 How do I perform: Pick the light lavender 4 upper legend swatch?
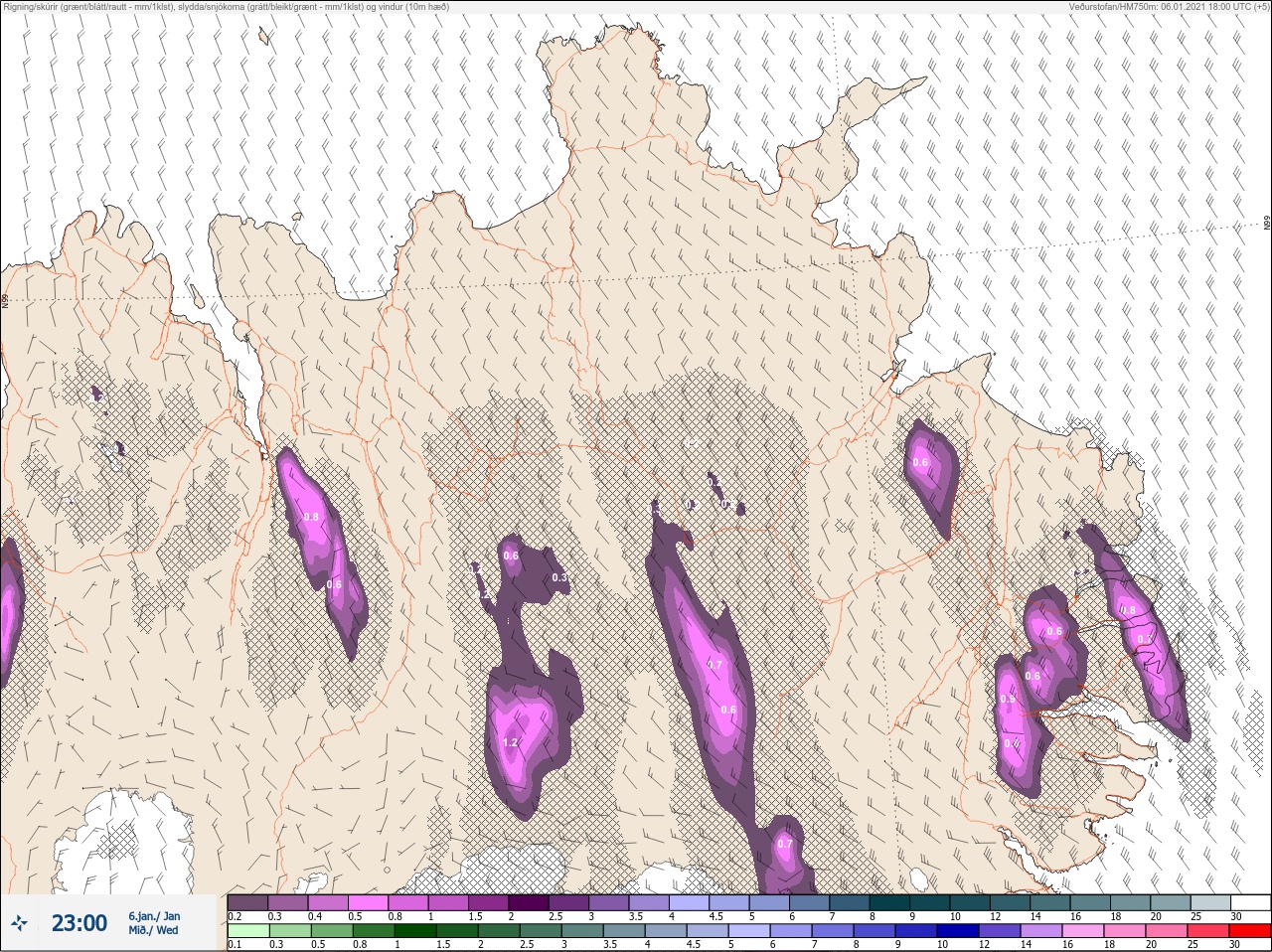[689, 902]
